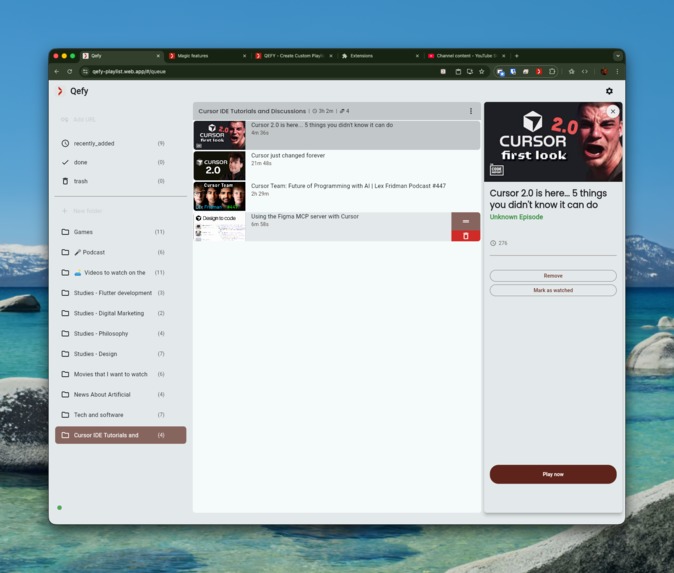Open the Studies - Flutter development folder
This screenshot has width=674, height=573.
[x=120, y=293]
